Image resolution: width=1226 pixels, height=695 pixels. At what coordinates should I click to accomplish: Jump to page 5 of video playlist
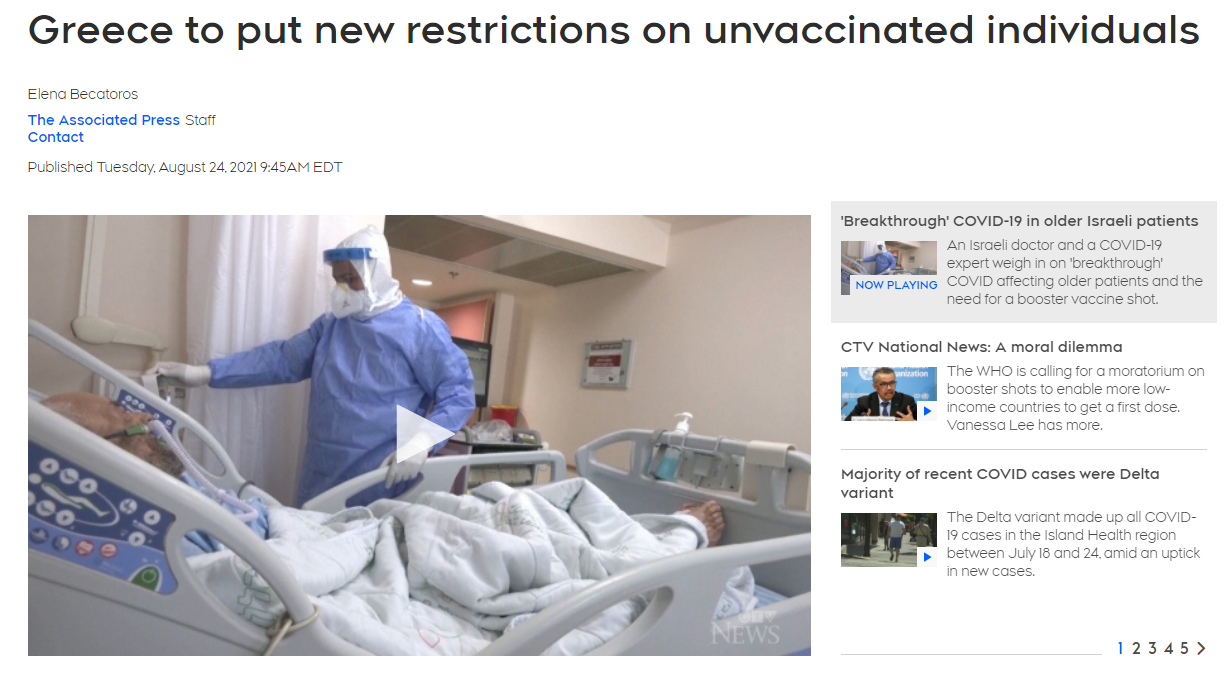click(x=1184, y=648)
